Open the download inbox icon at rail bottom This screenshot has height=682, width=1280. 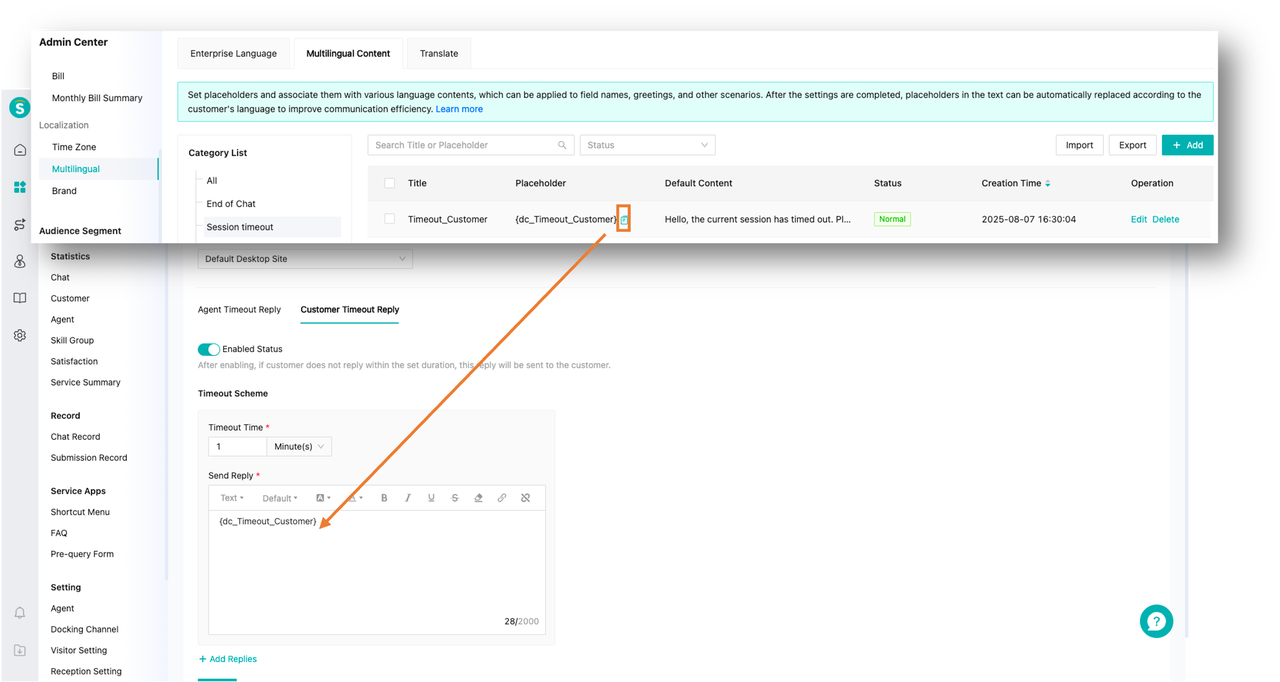[x=20, y=650]
